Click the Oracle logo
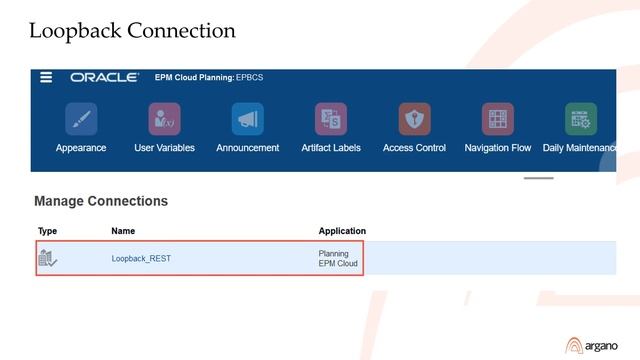 104,77
